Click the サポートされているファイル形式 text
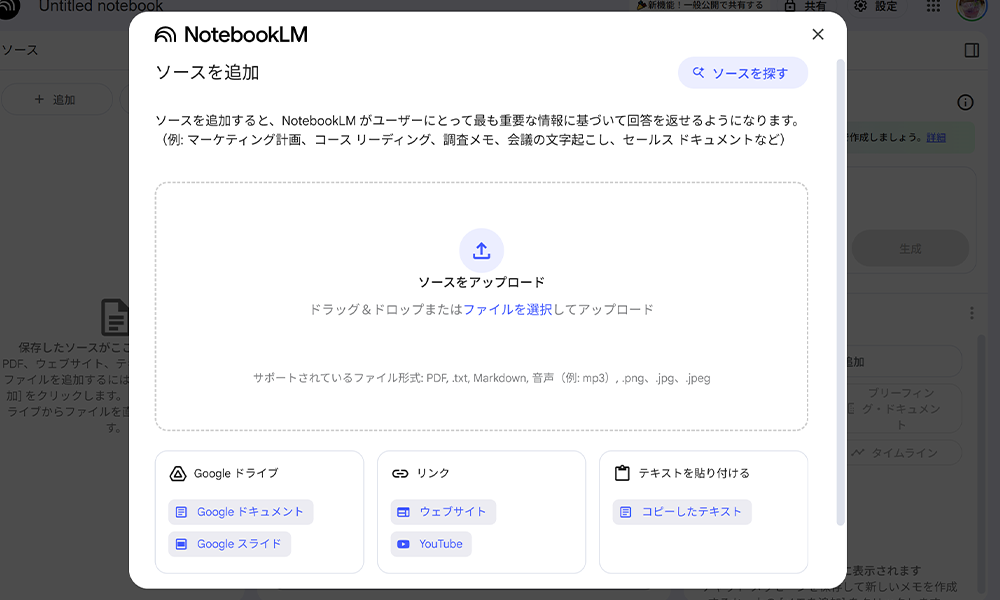The height and width of the screenshot is (600, 1000). 482,378
